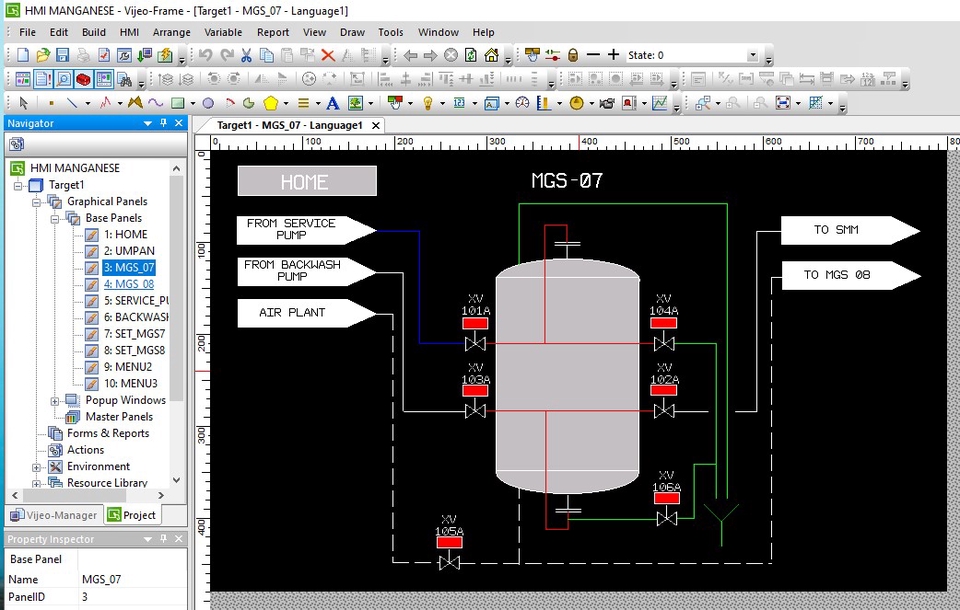Delete selection with red X icon
Viewport: 960px width, 610px height.
click(x=328, y=55)
